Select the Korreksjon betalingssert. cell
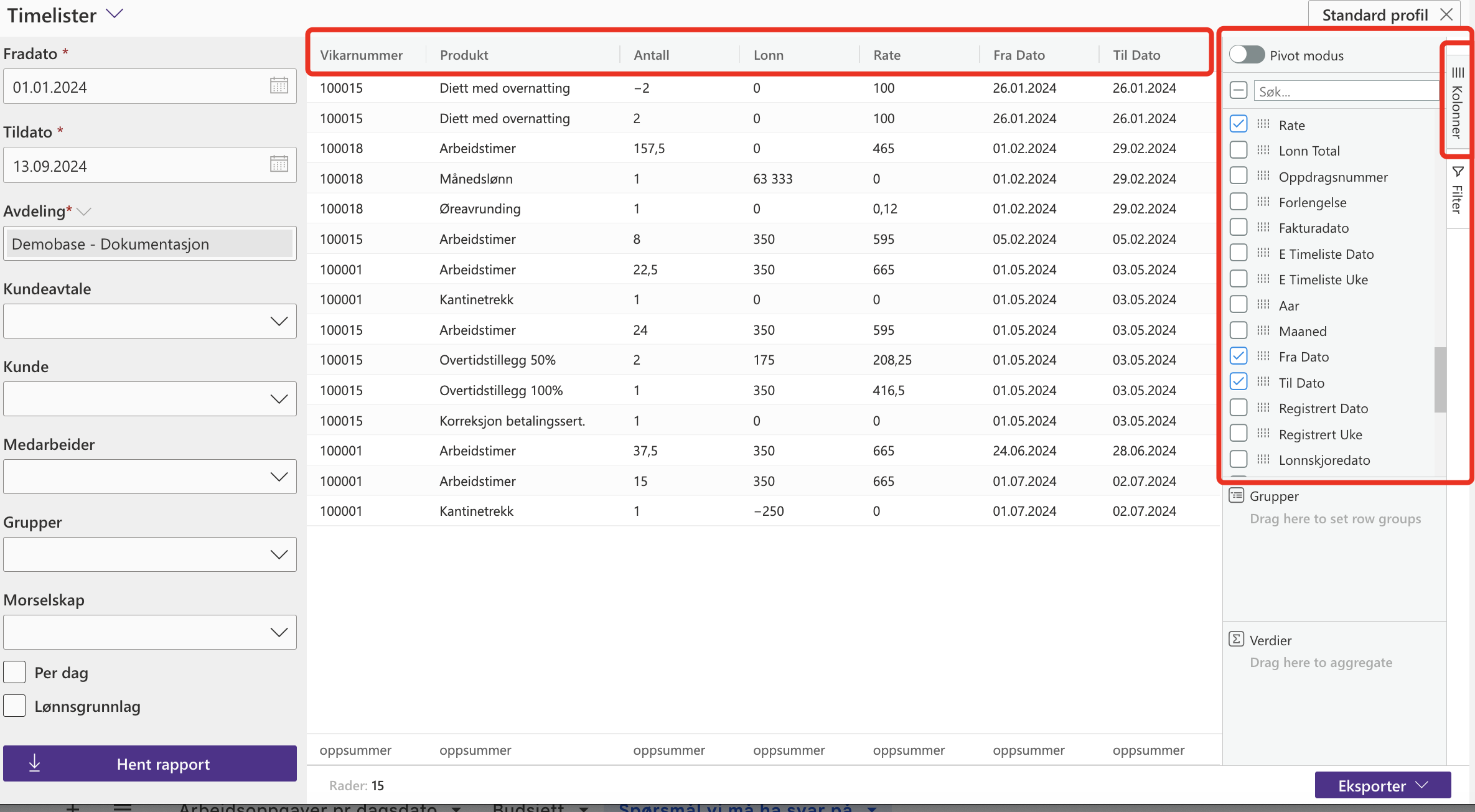 pos(512,421)
